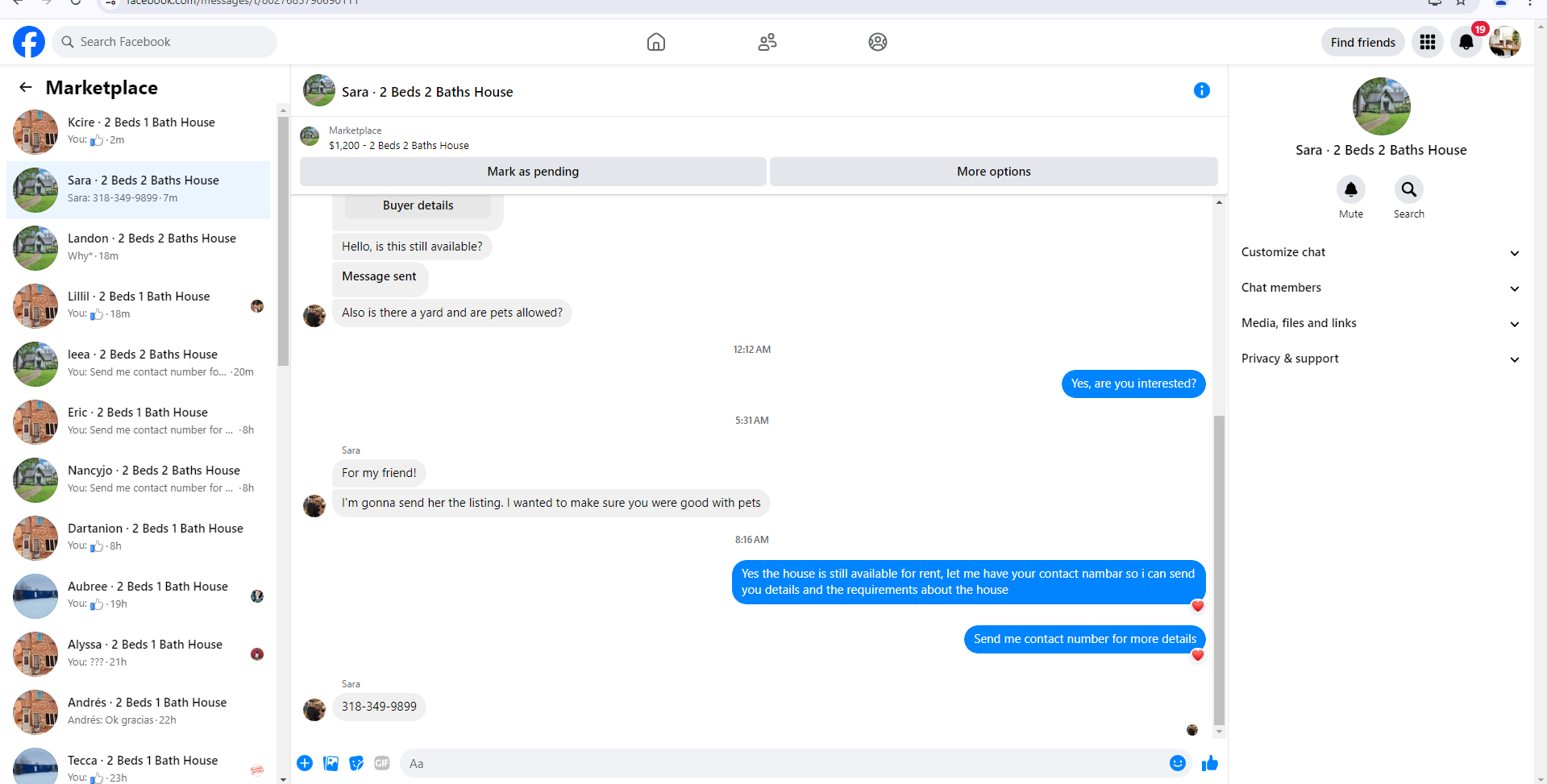Click the More options button
Image resolution: width=1547 pixels, height=784 pixels.
994,172
